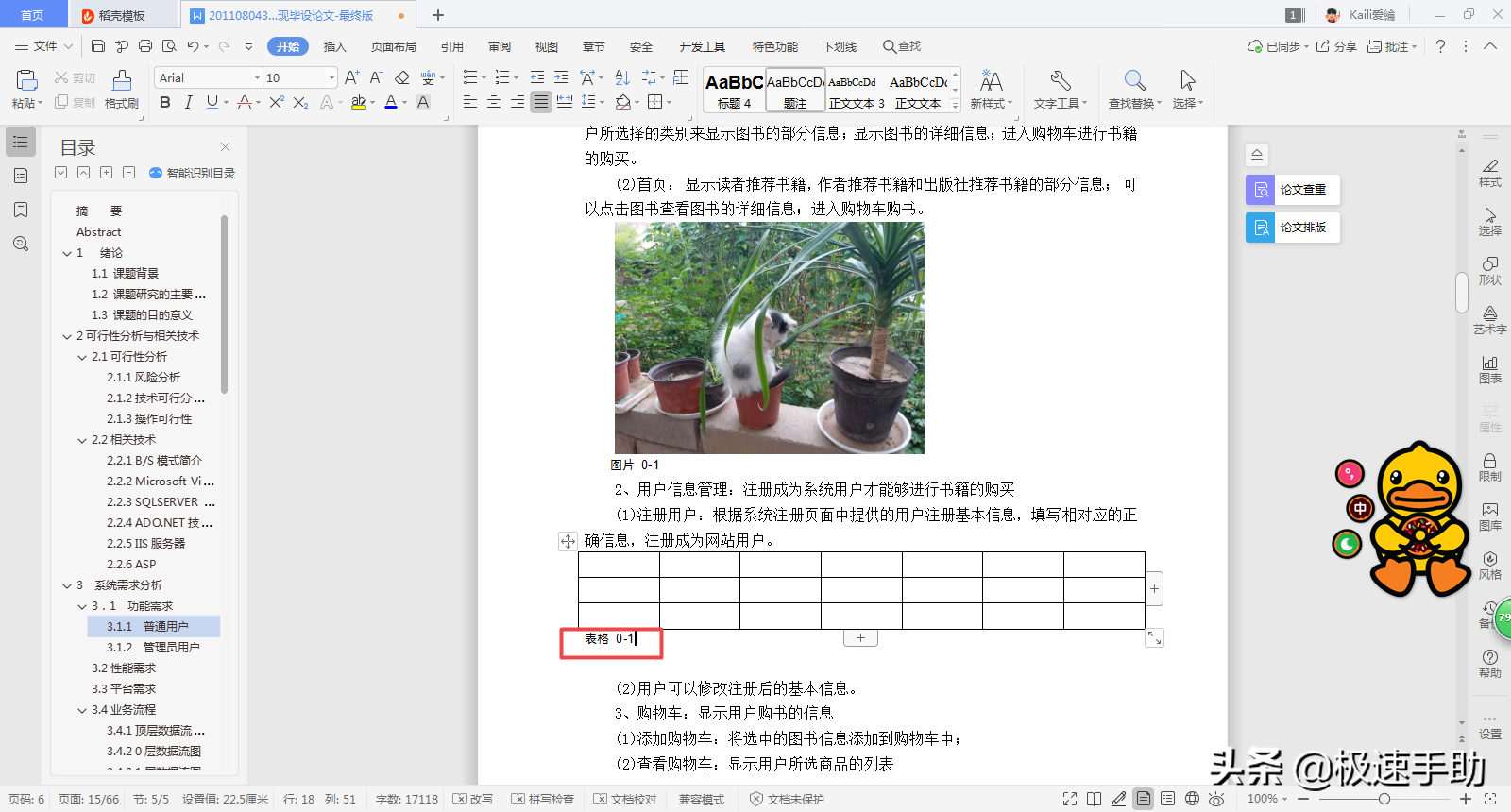
Task: Collapse the 3.4 业务流程 outline node
Action: (82, 710)
